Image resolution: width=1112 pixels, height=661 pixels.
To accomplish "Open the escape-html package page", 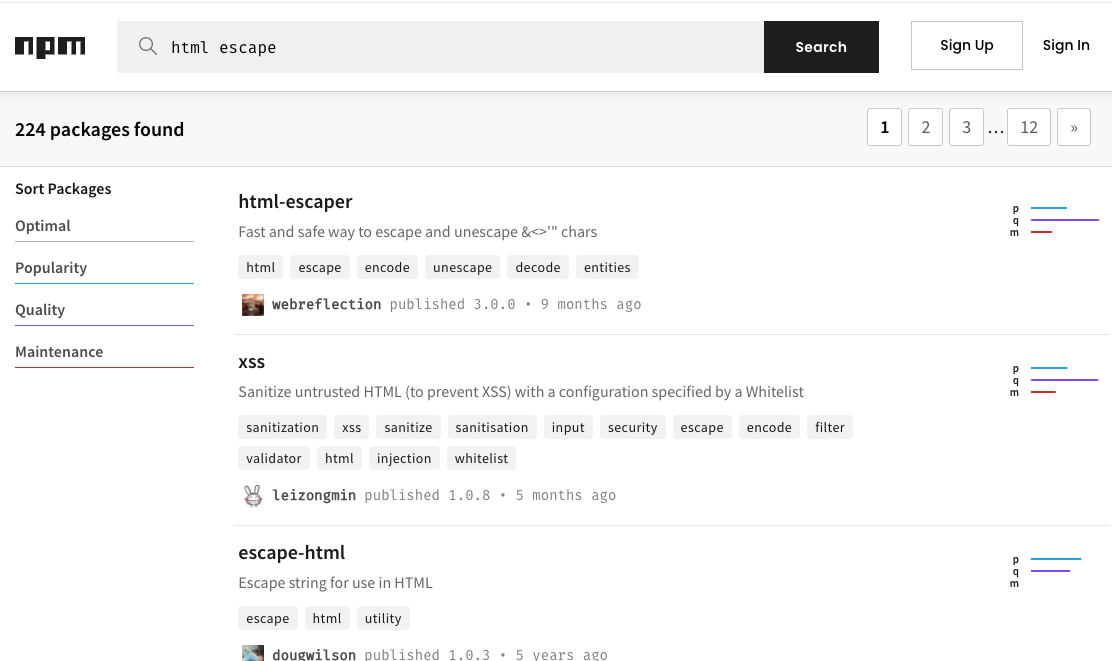I will tap(291, 552).
